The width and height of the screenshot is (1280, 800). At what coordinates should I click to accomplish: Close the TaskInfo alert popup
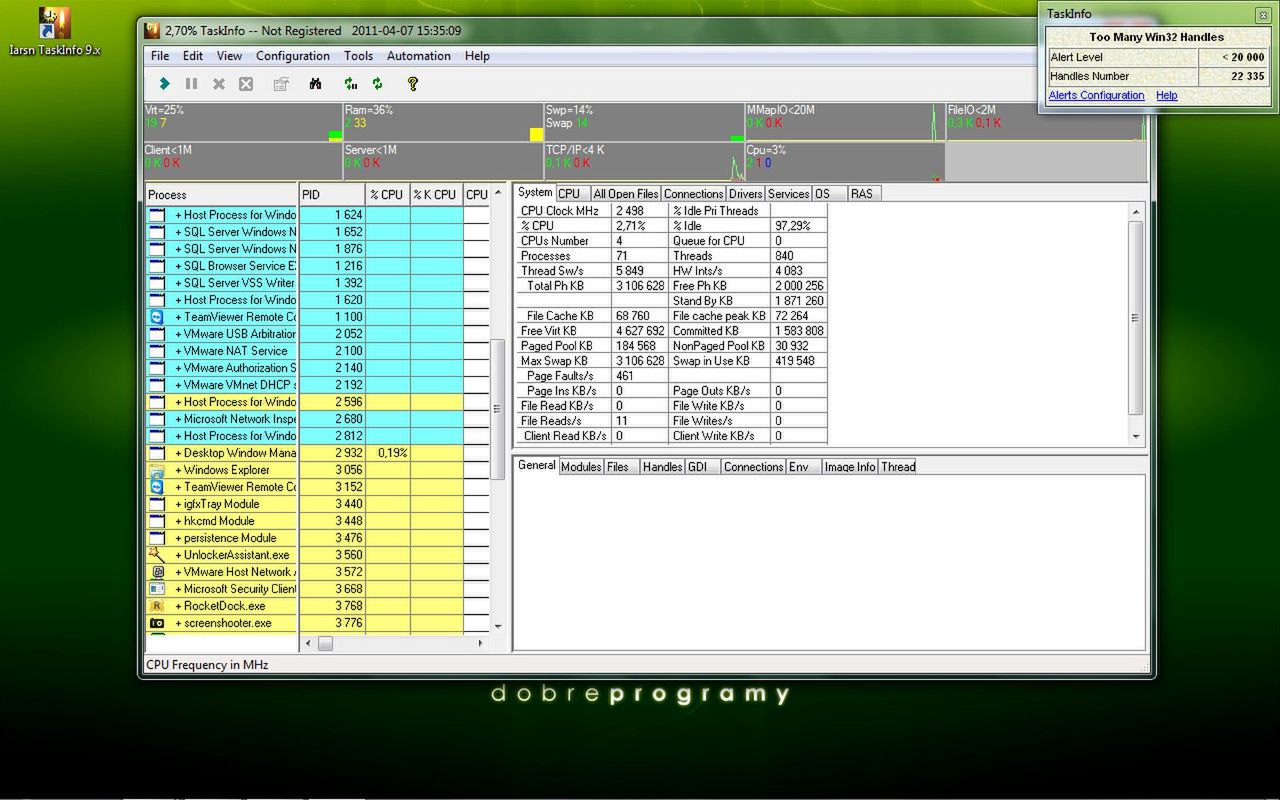tap(1263, 14)
